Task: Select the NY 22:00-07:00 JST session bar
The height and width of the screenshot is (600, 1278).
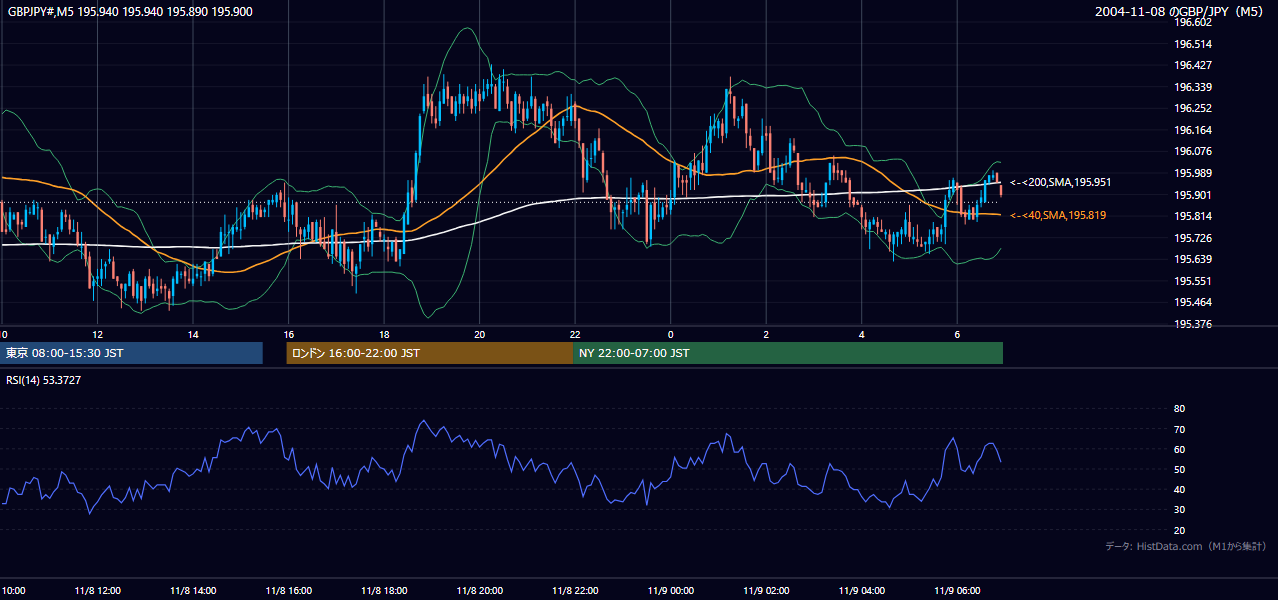Action: [788, 353]
